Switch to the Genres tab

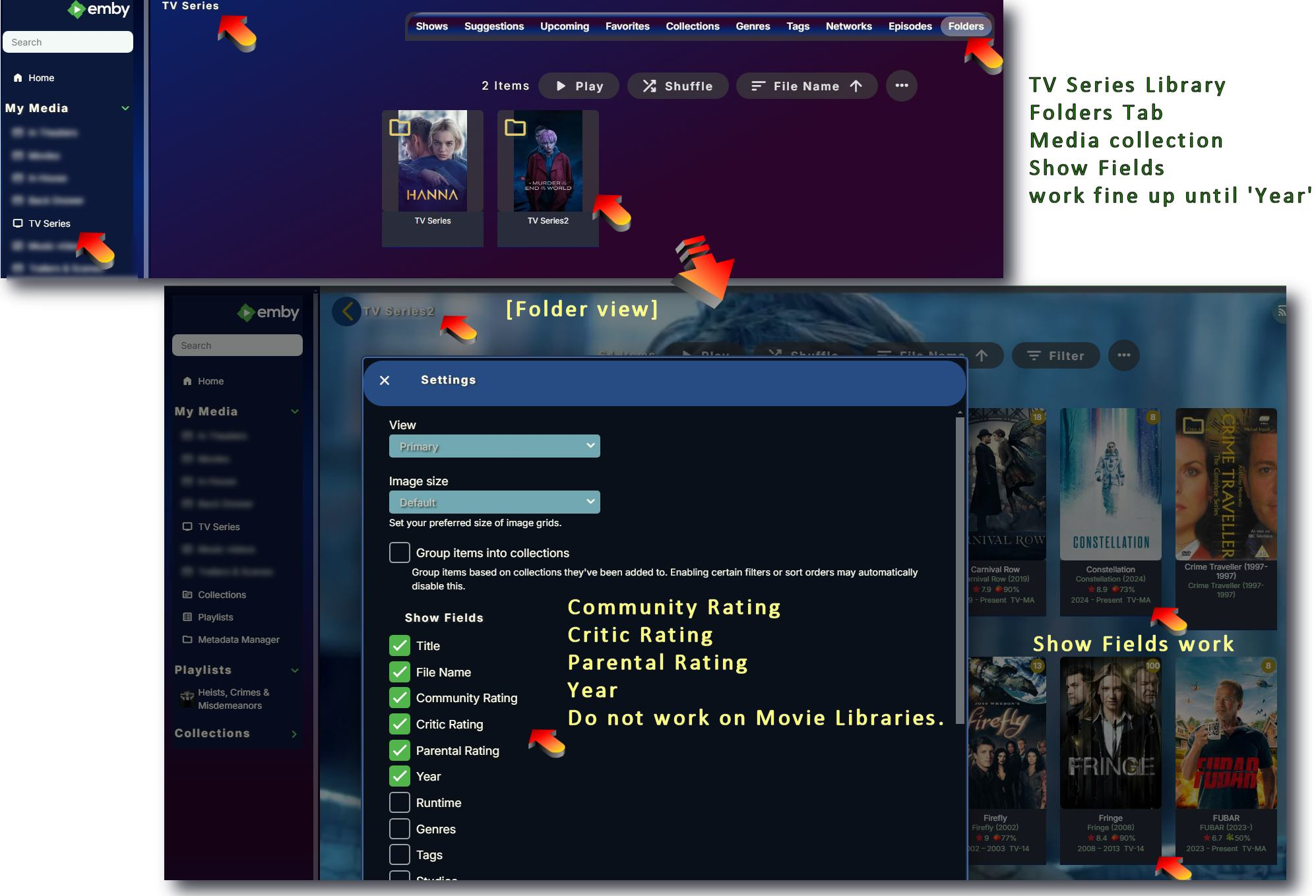pos(753,26)
